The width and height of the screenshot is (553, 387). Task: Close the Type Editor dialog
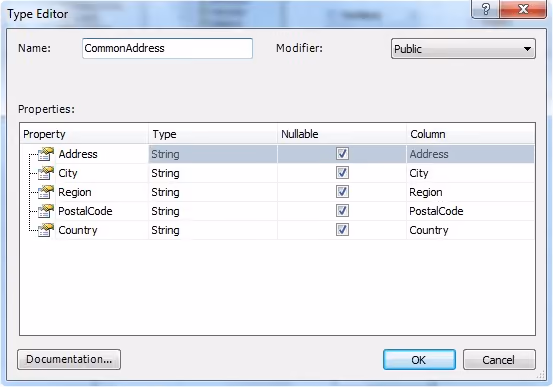tap(523, 9)
